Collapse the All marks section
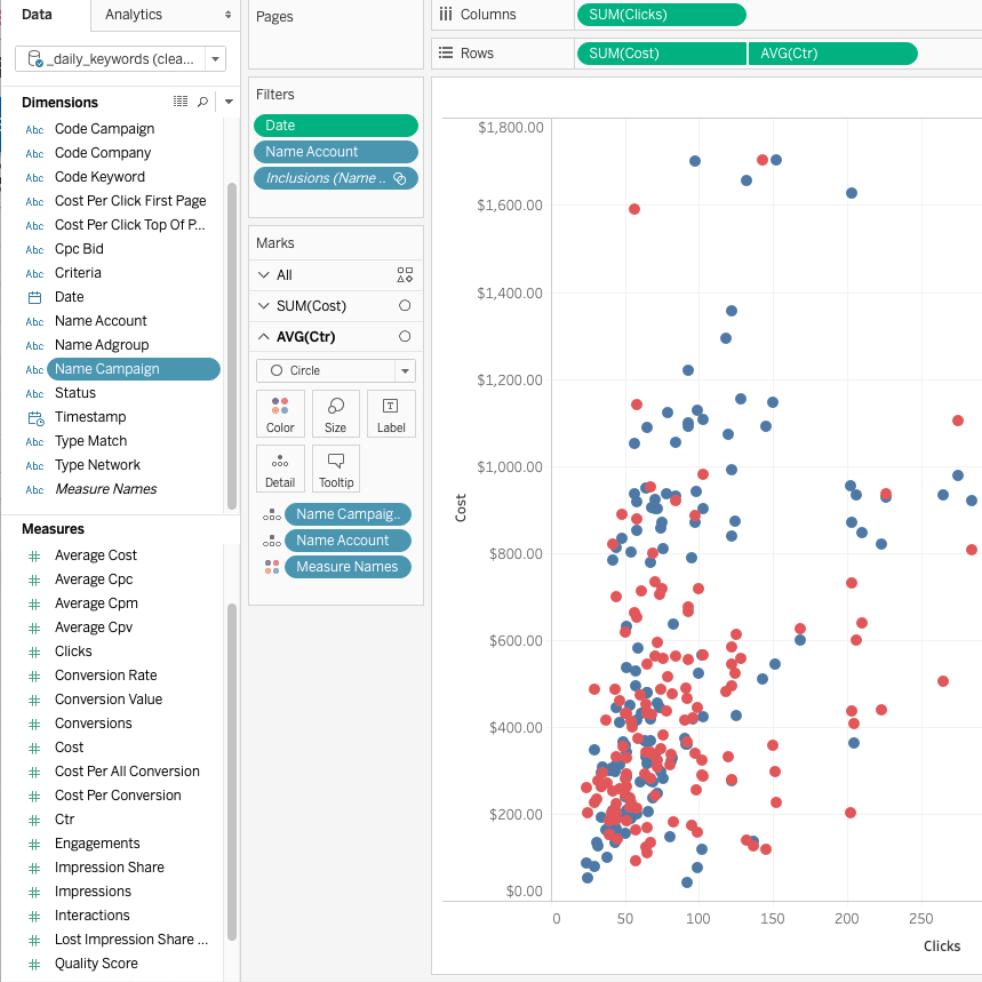 pyautogui.click(x=264, y=275)
